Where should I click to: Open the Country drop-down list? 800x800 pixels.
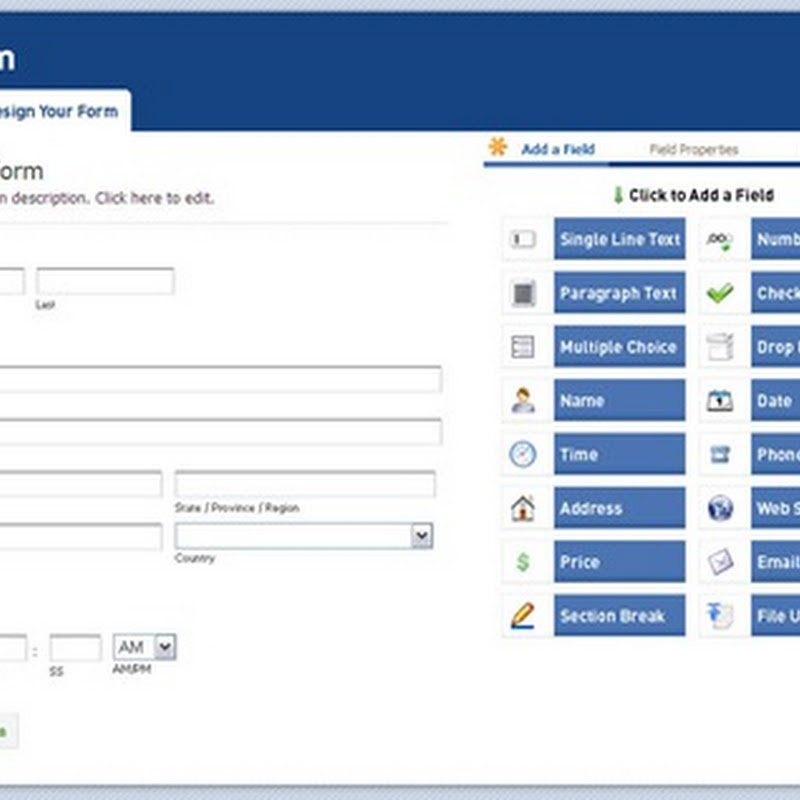click(420, 537)
